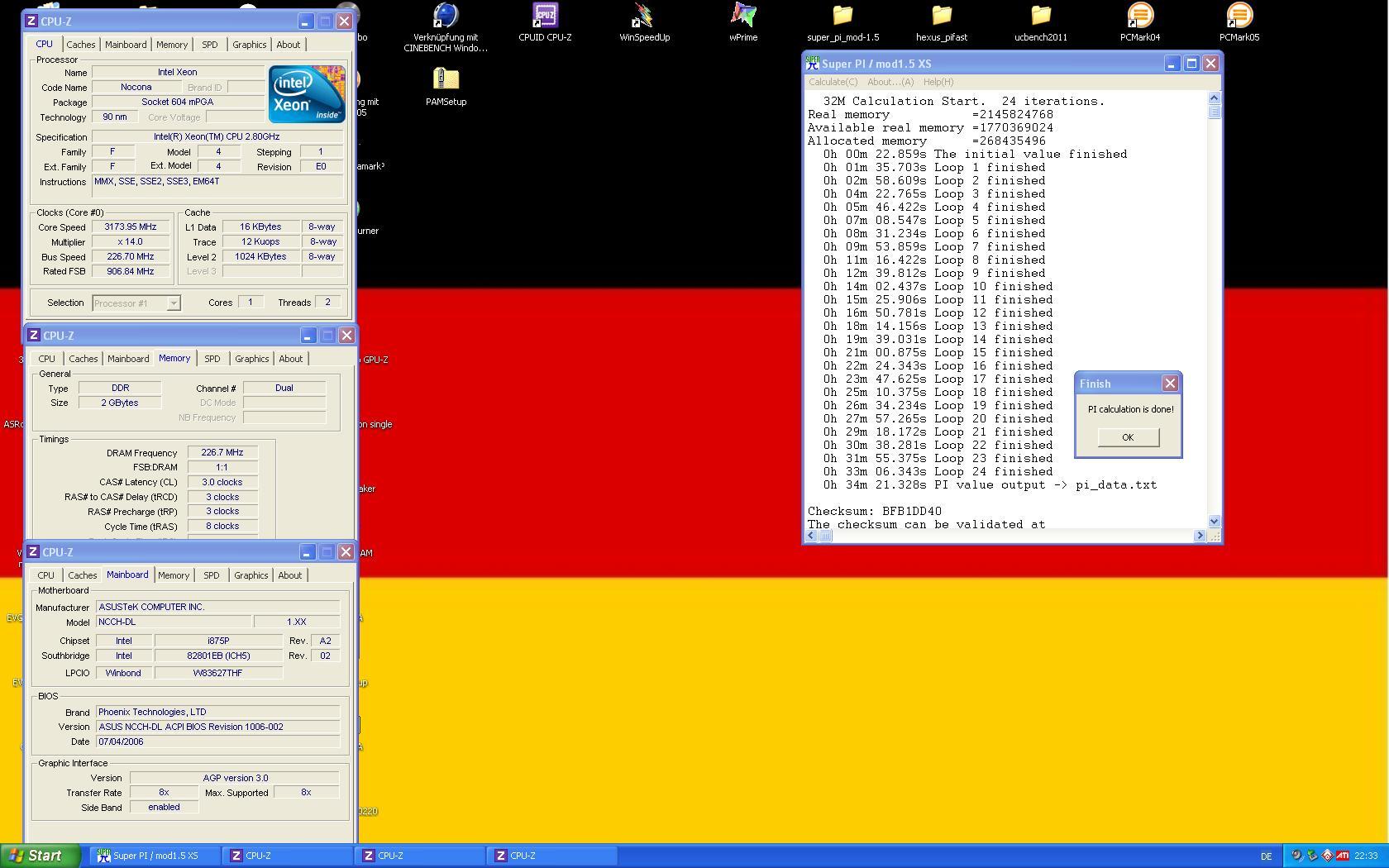
Task: Click the Core Speed 3173.95 MHz field
Action: [131, 227]
